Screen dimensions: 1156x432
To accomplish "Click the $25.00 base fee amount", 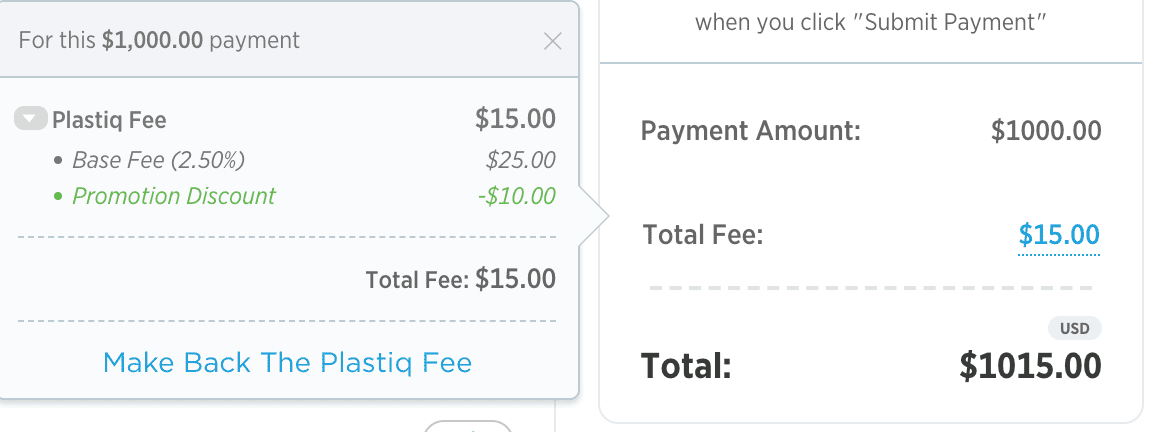I will (x=520, y=160).
